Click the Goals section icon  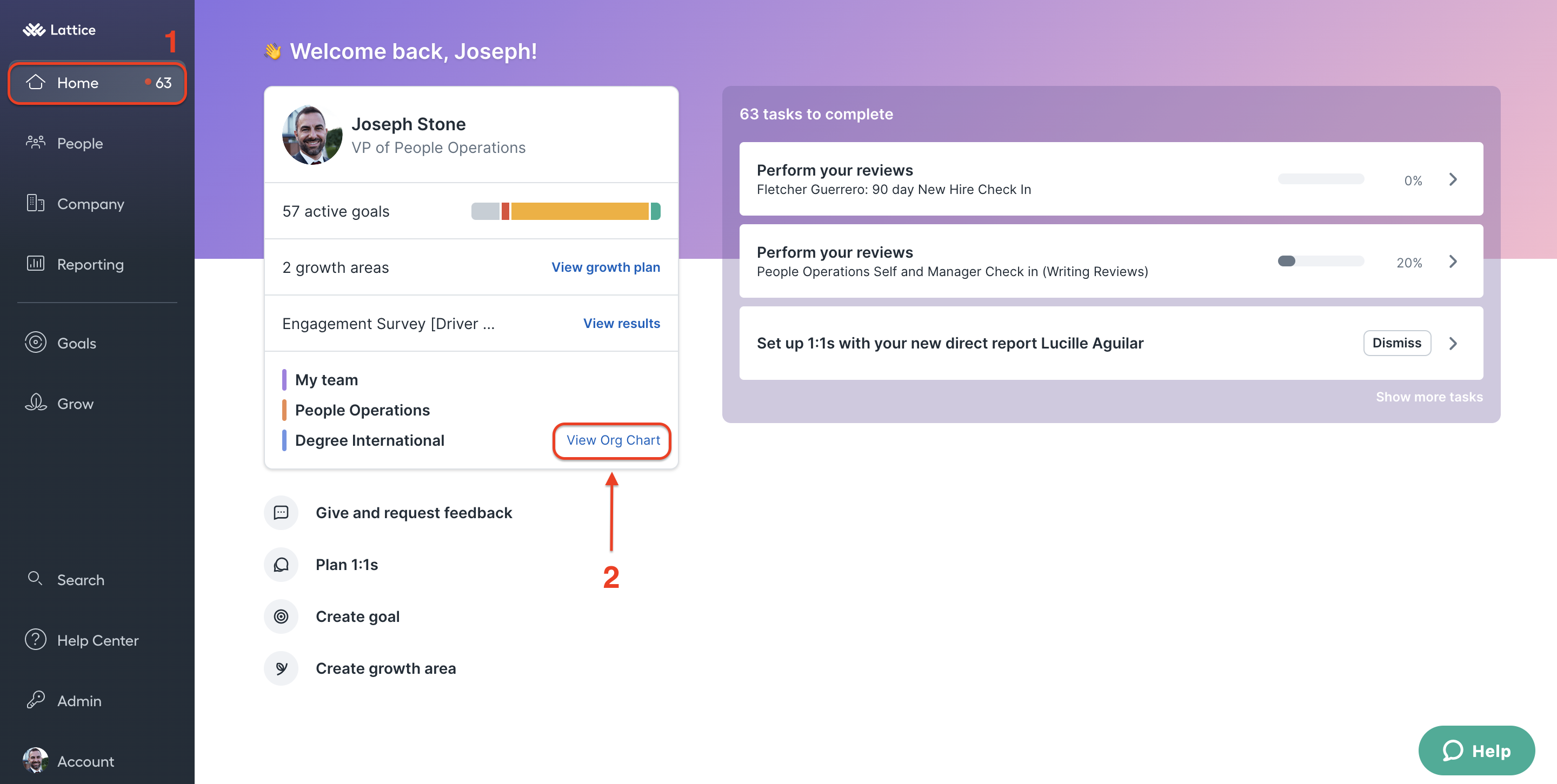coord(35,343)
